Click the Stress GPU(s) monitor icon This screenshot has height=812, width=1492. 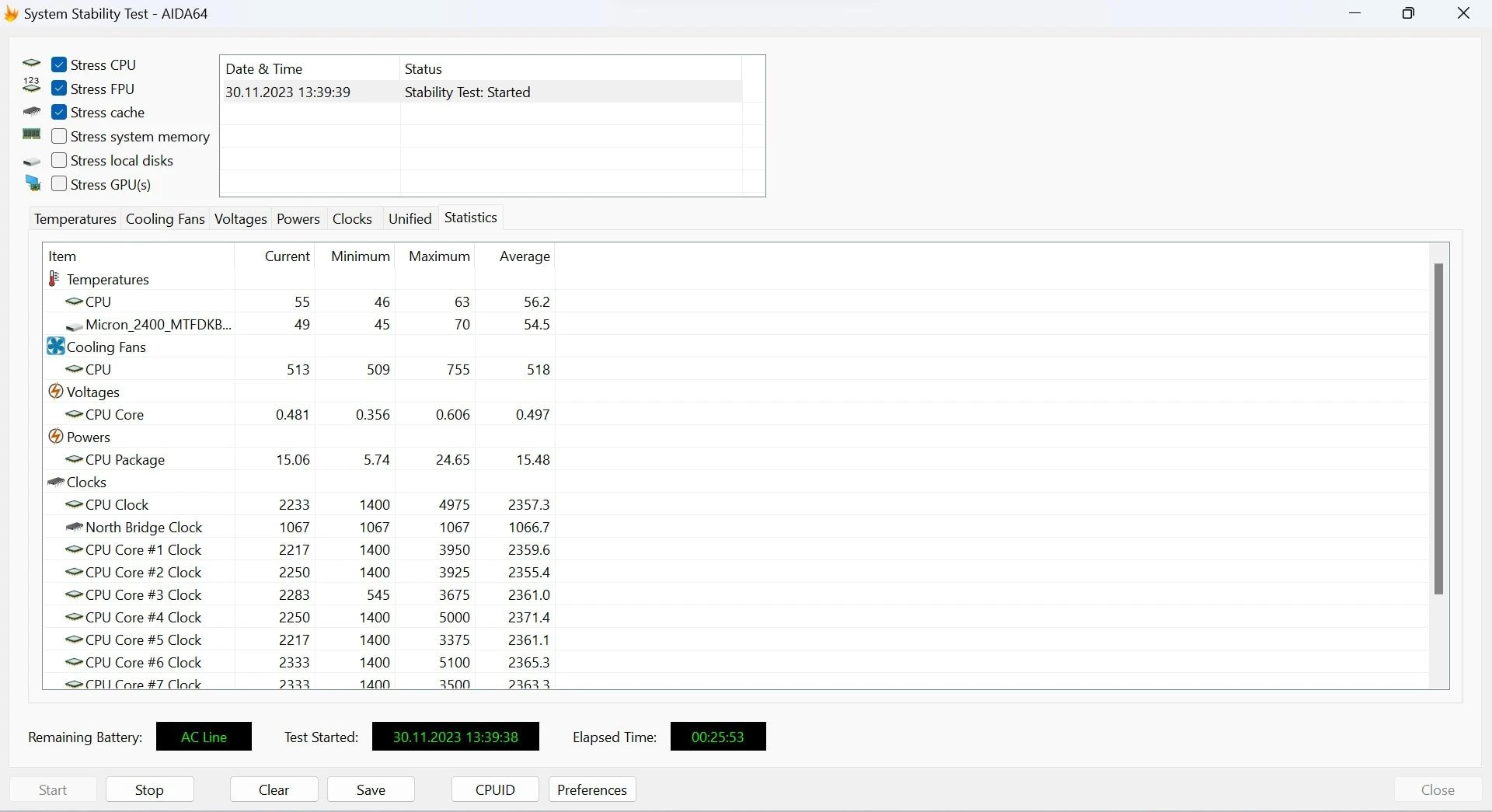[x=32, y=183]
